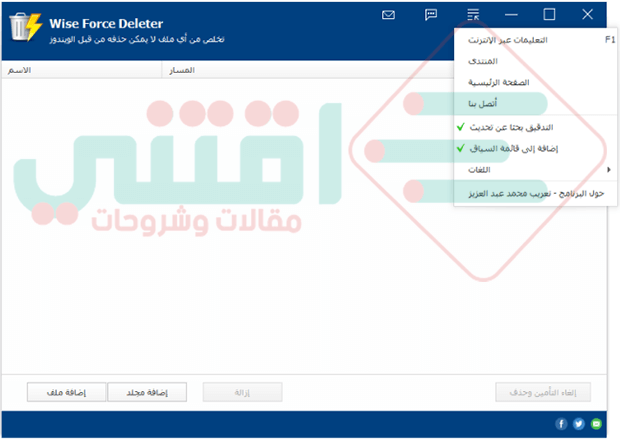620x440 pixels.
Task: Sort by الاسم column header
Action: [81, 70]
